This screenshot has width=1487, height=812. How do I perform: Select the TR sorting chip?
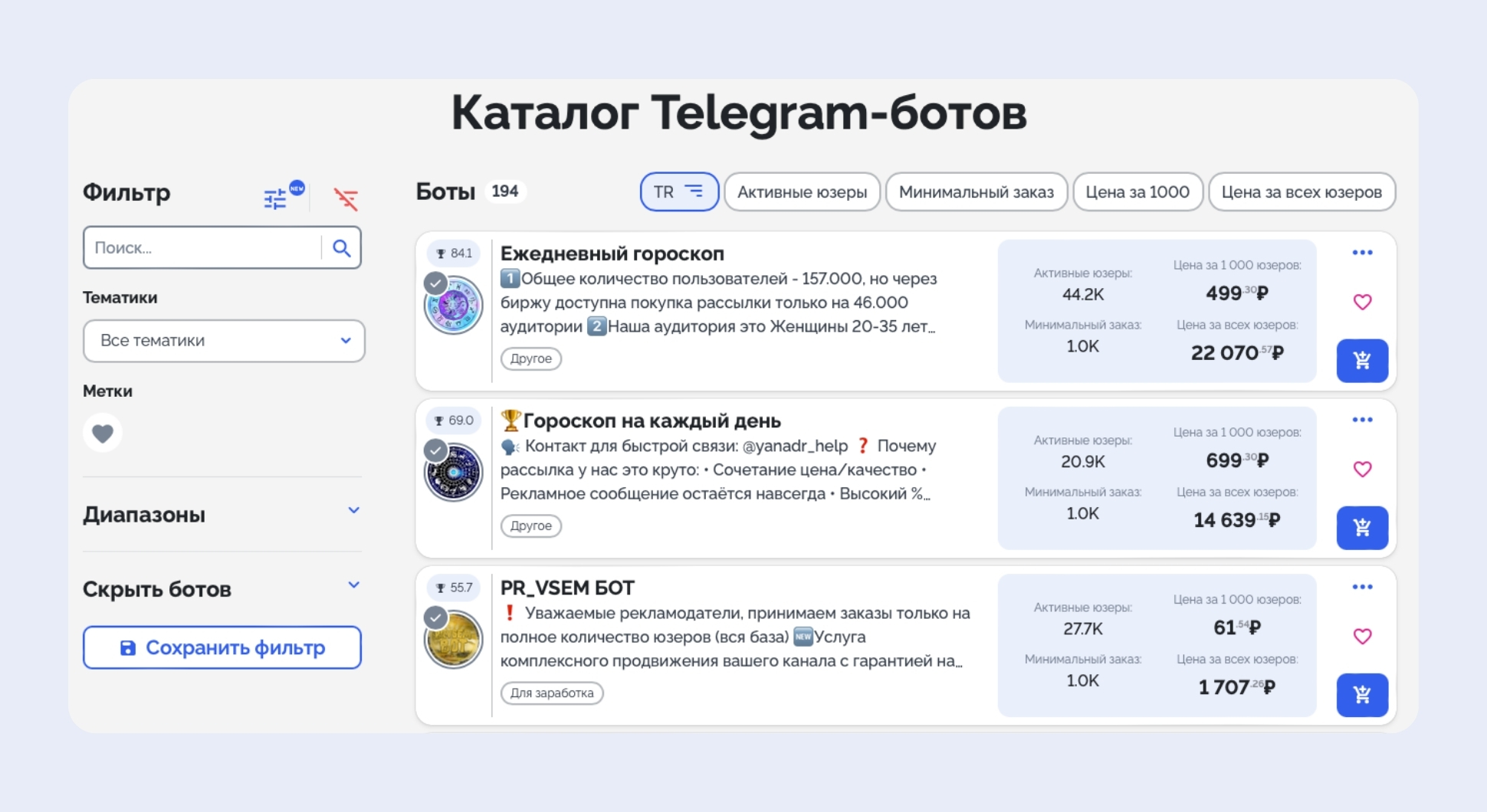point(678,192)
